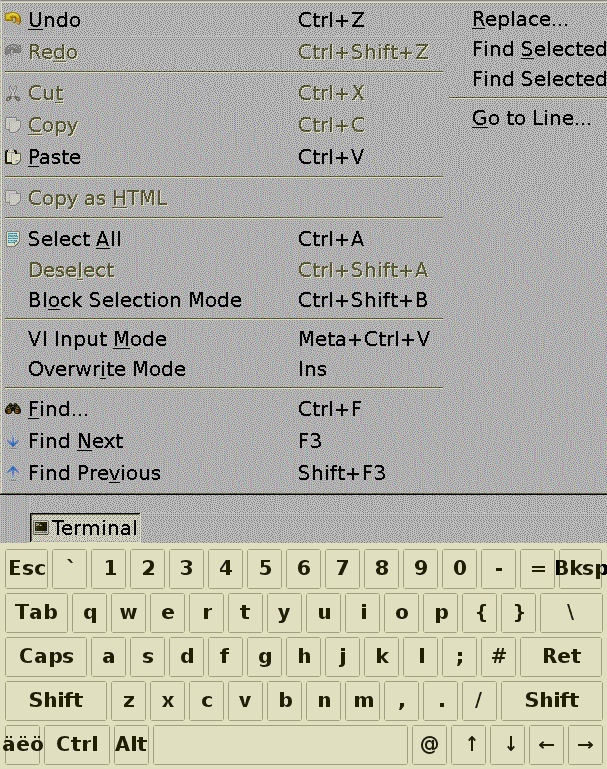Switch to the Terminal tab
This screenshot has height=769, width=607.
94,528
